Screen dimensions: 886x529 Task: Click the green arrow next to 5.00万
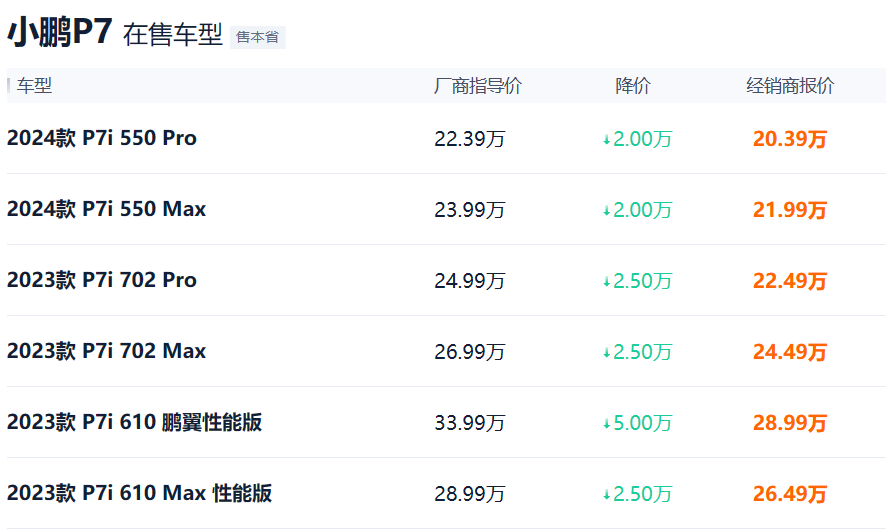click(x=606, y=423)
